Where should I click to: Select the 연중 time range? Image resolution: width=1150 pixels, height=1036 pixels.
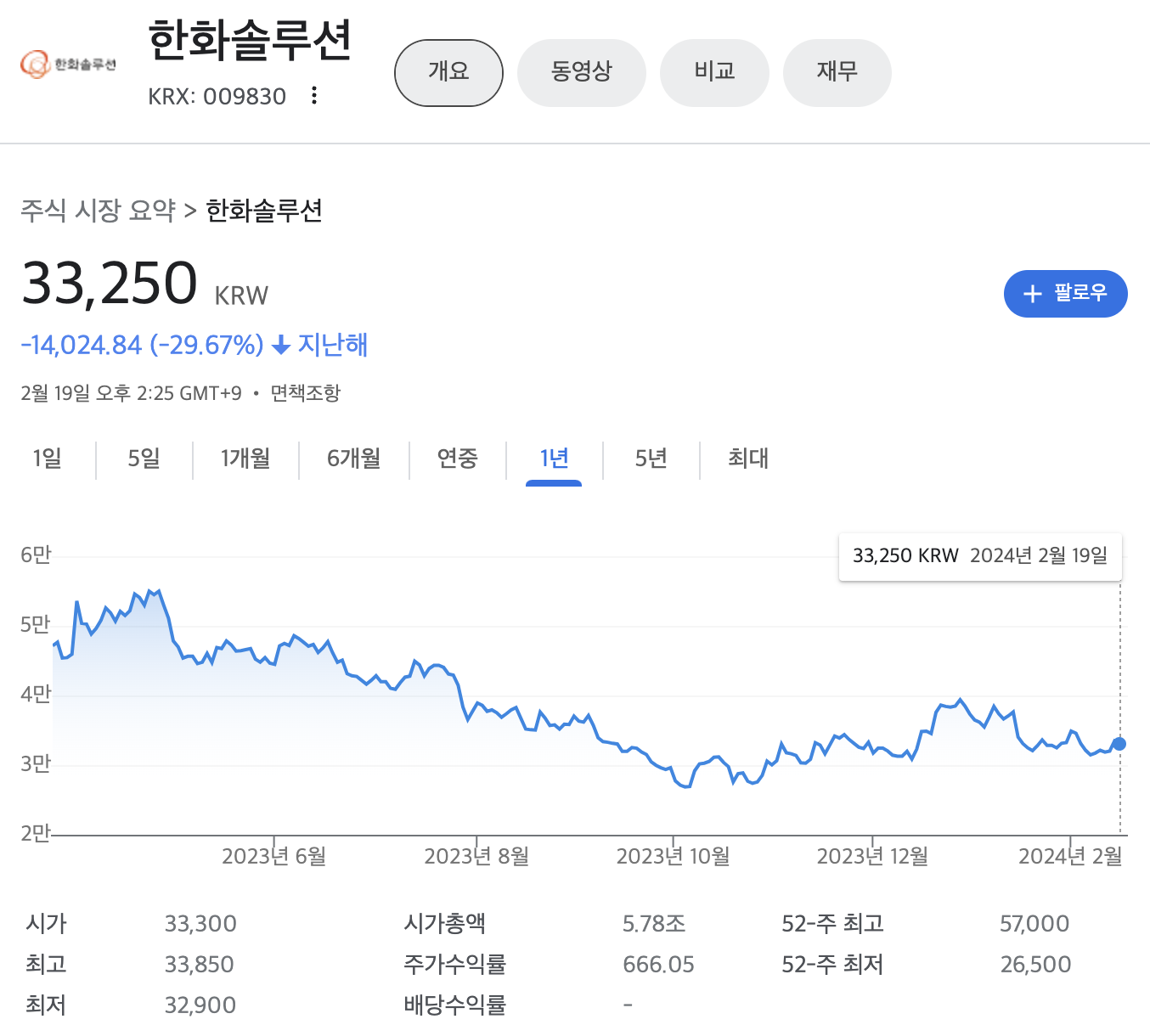tap(458, 459)
